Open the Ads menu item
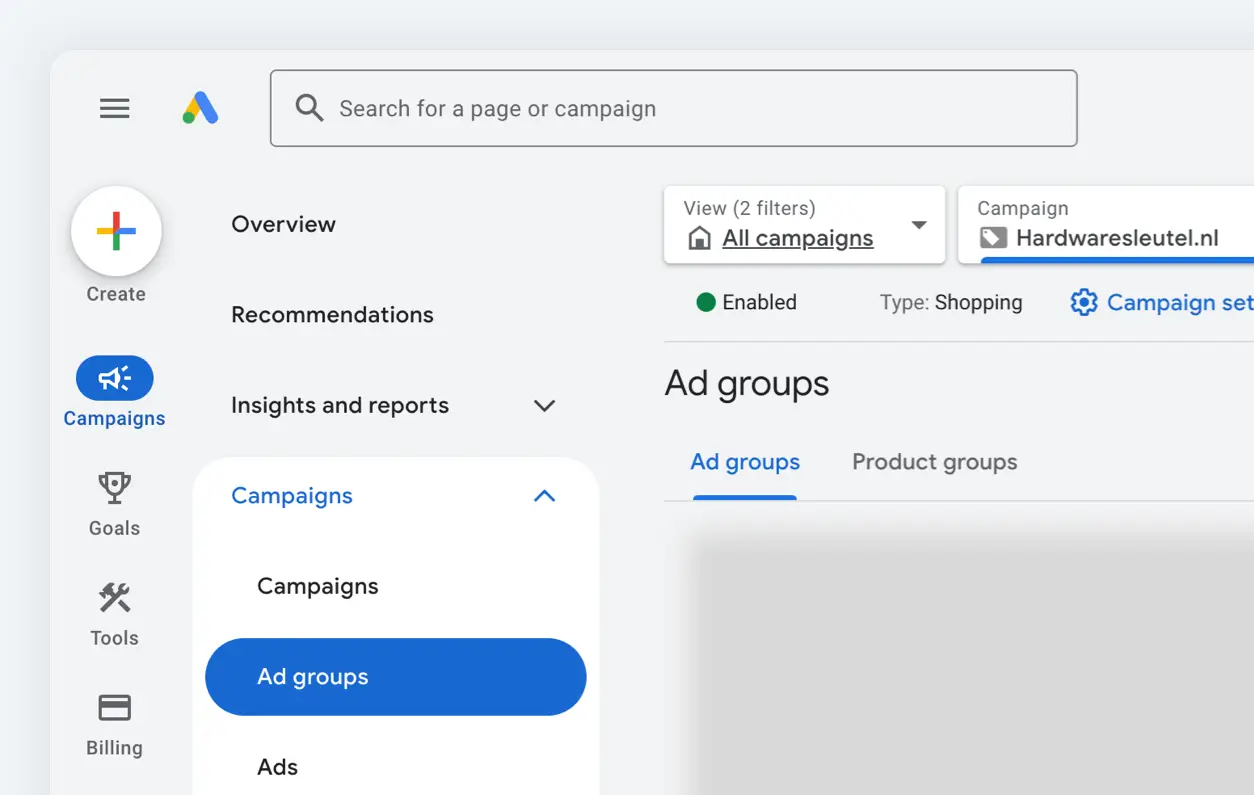This screenshot has height=795, width=1254. click(277, 766)
